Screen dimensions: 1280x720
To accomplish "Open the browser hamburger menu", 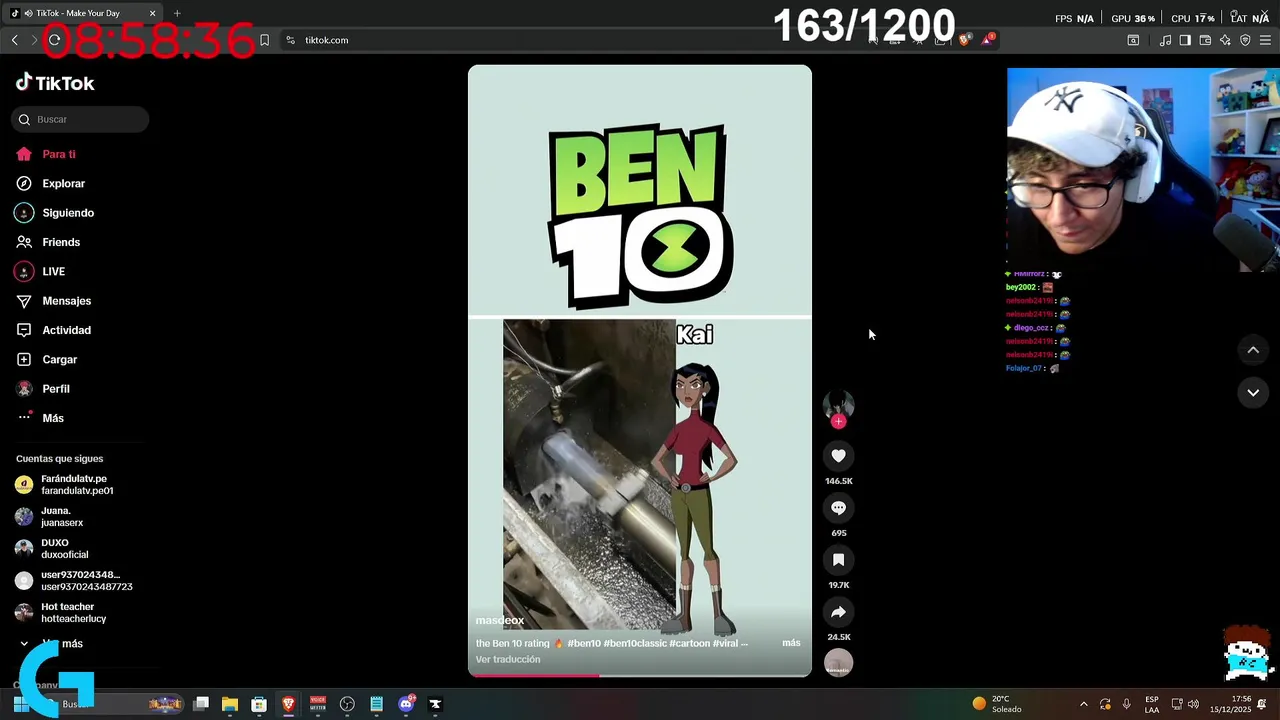I will tap(1265, 40).
